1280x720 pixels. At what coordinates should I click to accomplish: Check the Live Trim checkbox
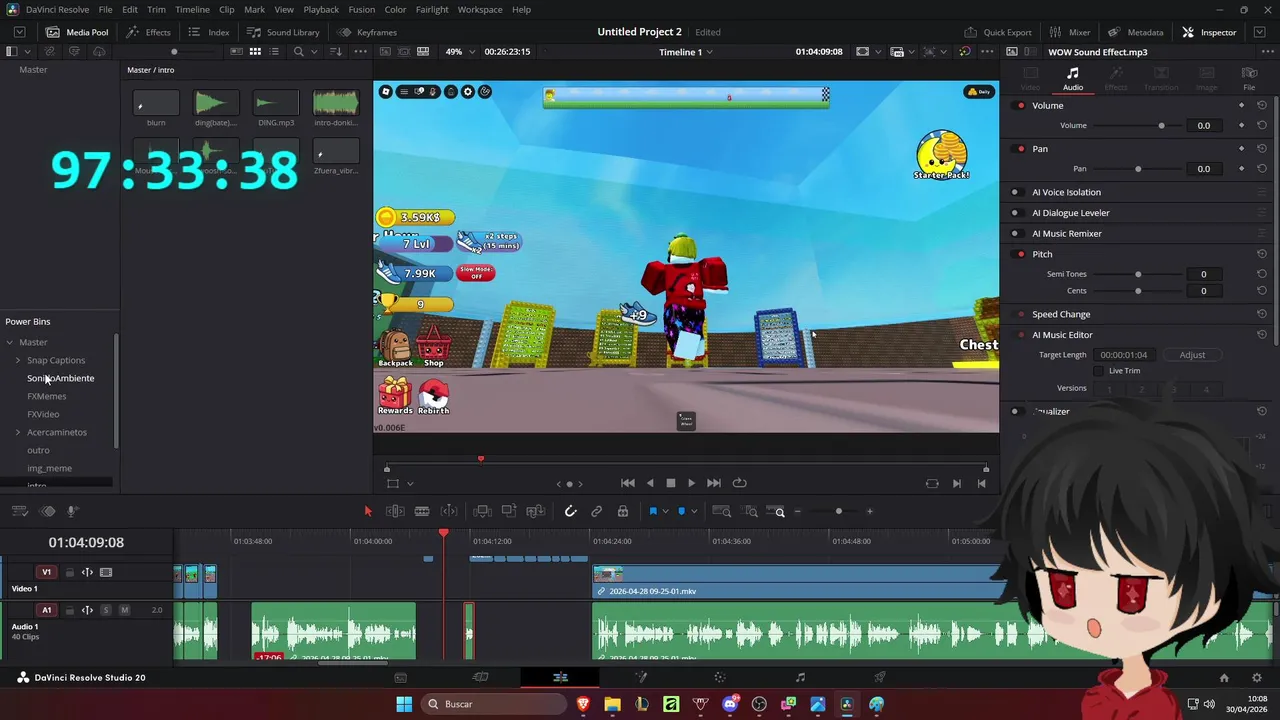pyautogui.click(x=1099, y=371)
